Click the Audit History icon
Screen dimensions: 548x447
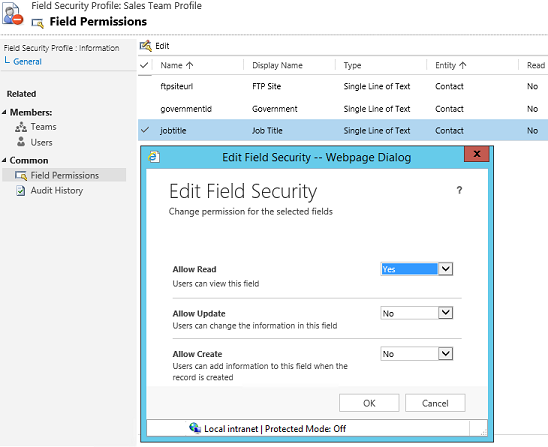pyautogui.click(x=21, y=191)
